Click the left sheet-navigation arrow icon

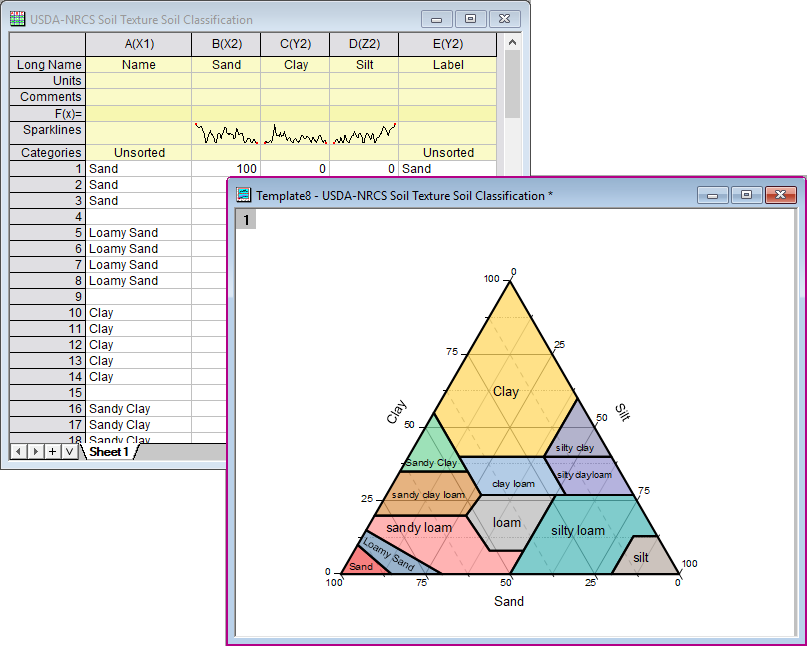click(x=16, y=452)
